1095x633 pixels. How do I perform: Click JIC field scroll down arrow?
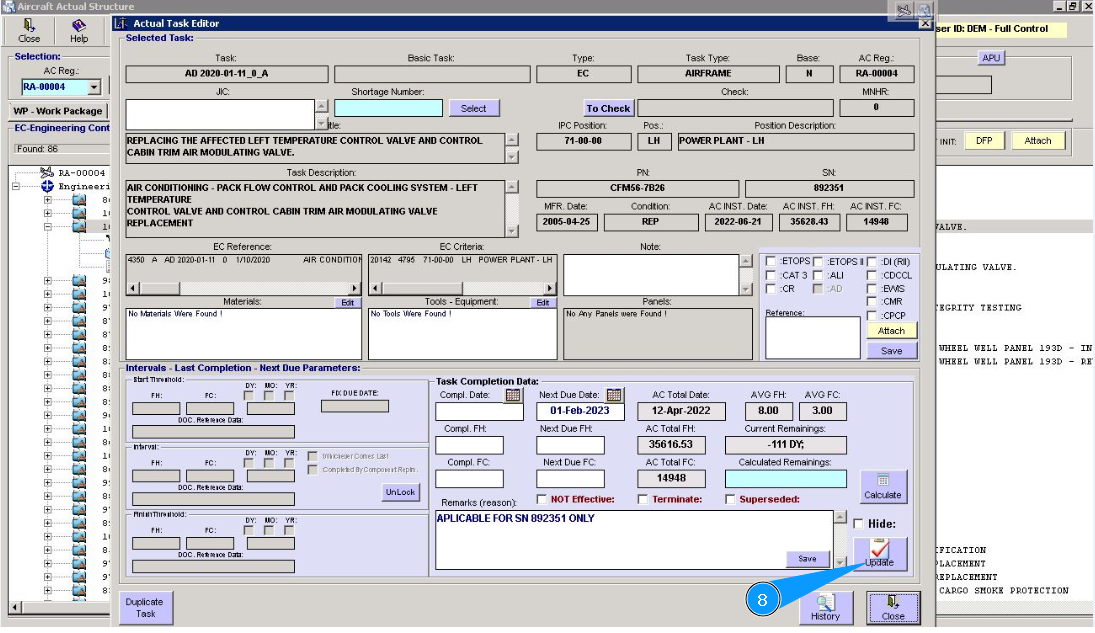(321, 124)
